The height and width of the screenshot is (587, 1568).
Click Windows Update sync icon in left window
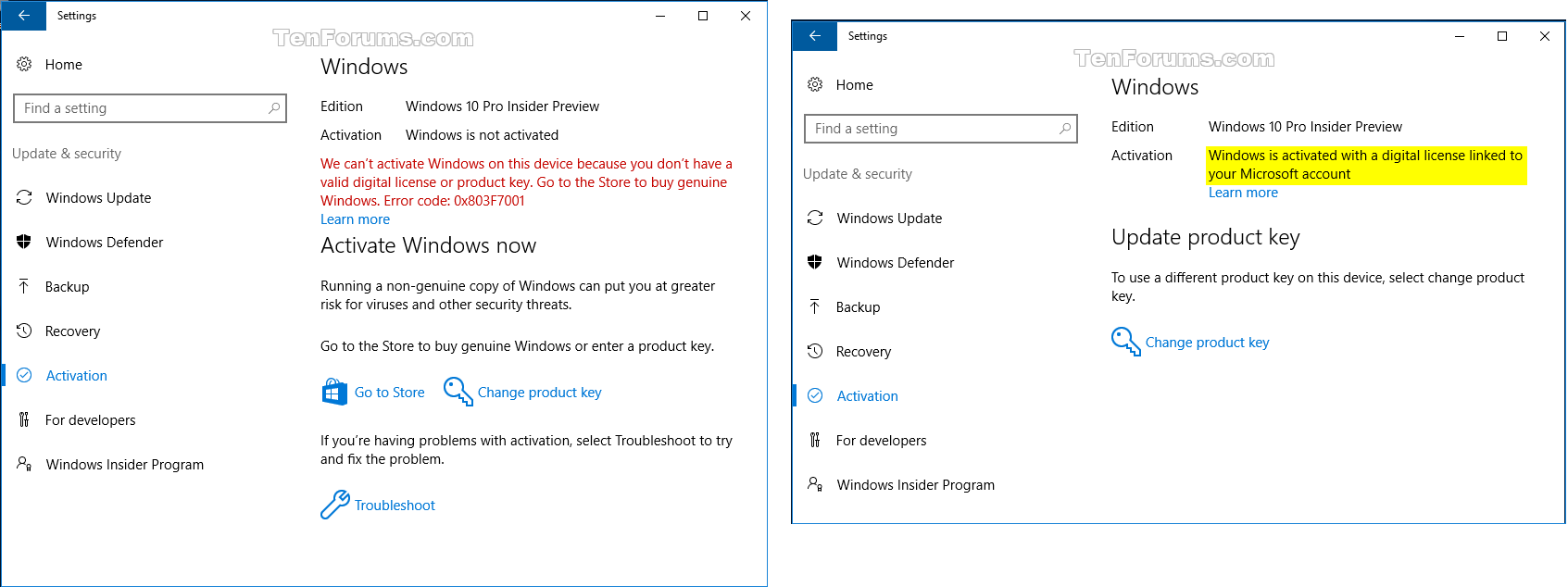pyautogui.click(x=24, y=197)
